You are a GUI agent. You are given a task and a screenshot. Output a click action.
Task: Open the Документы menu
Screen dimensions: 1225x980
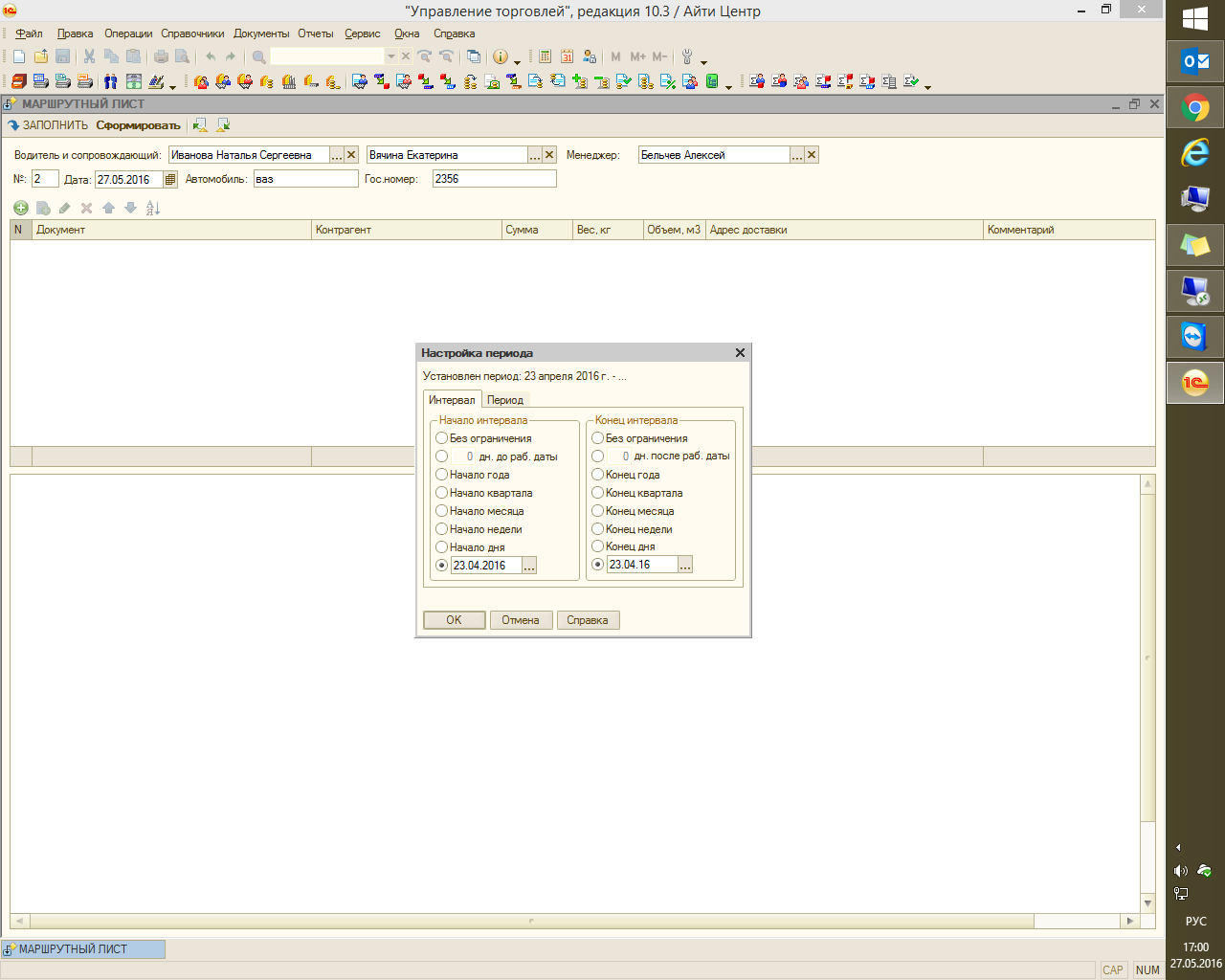click(x=261, y=33)
